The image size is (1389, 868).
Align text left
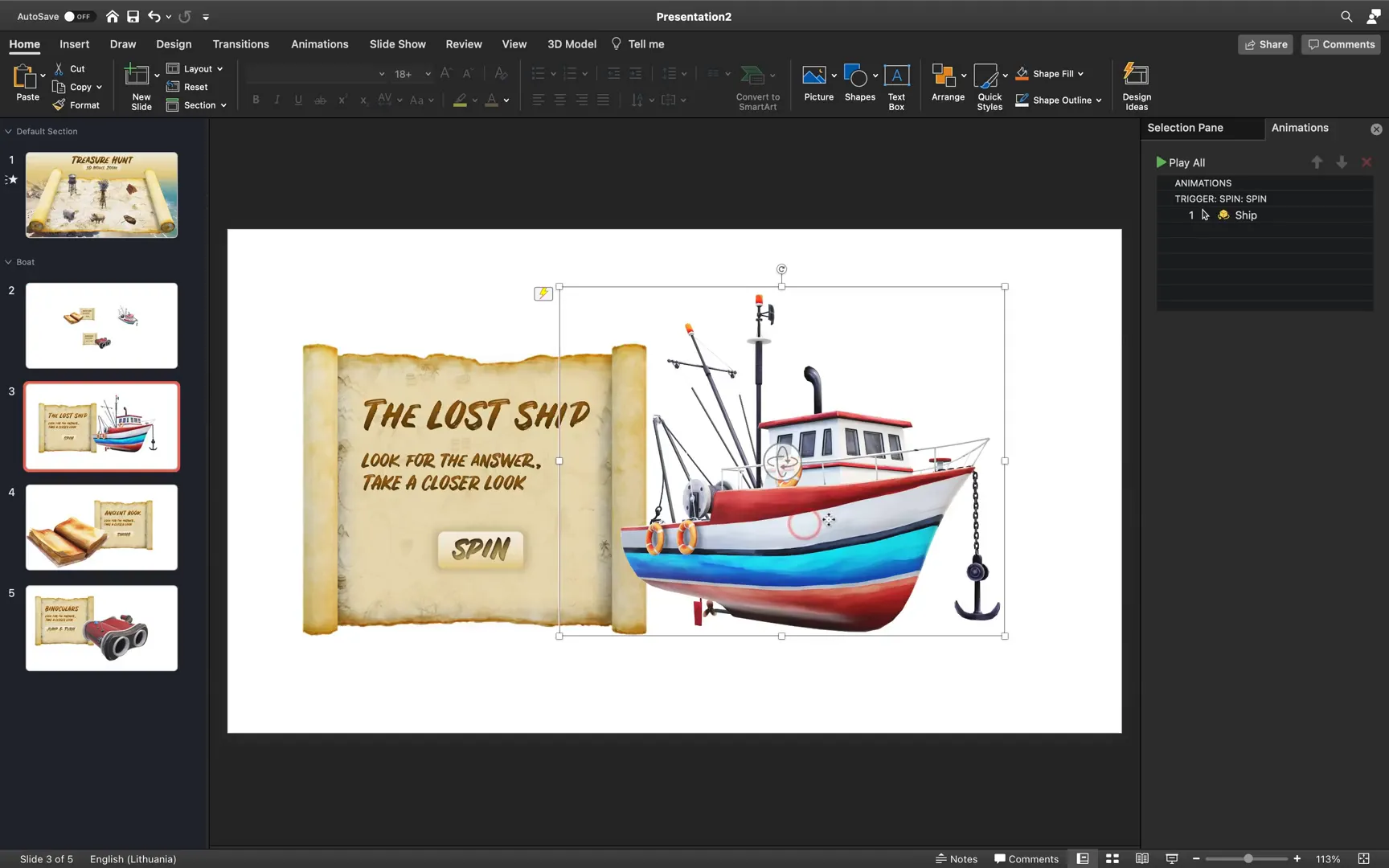tap(539, 100)
